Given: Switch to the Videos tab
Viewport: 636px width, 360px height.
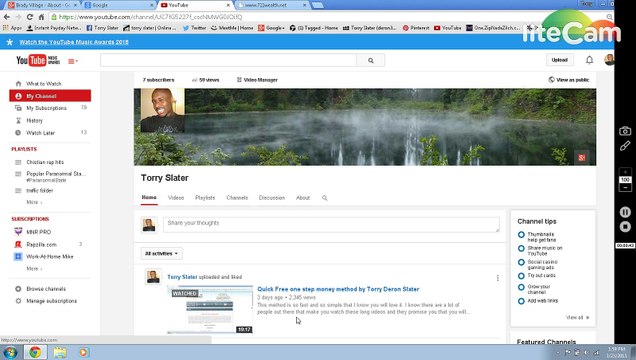Looking at the screenshot, I should click(x=176, y=198).
